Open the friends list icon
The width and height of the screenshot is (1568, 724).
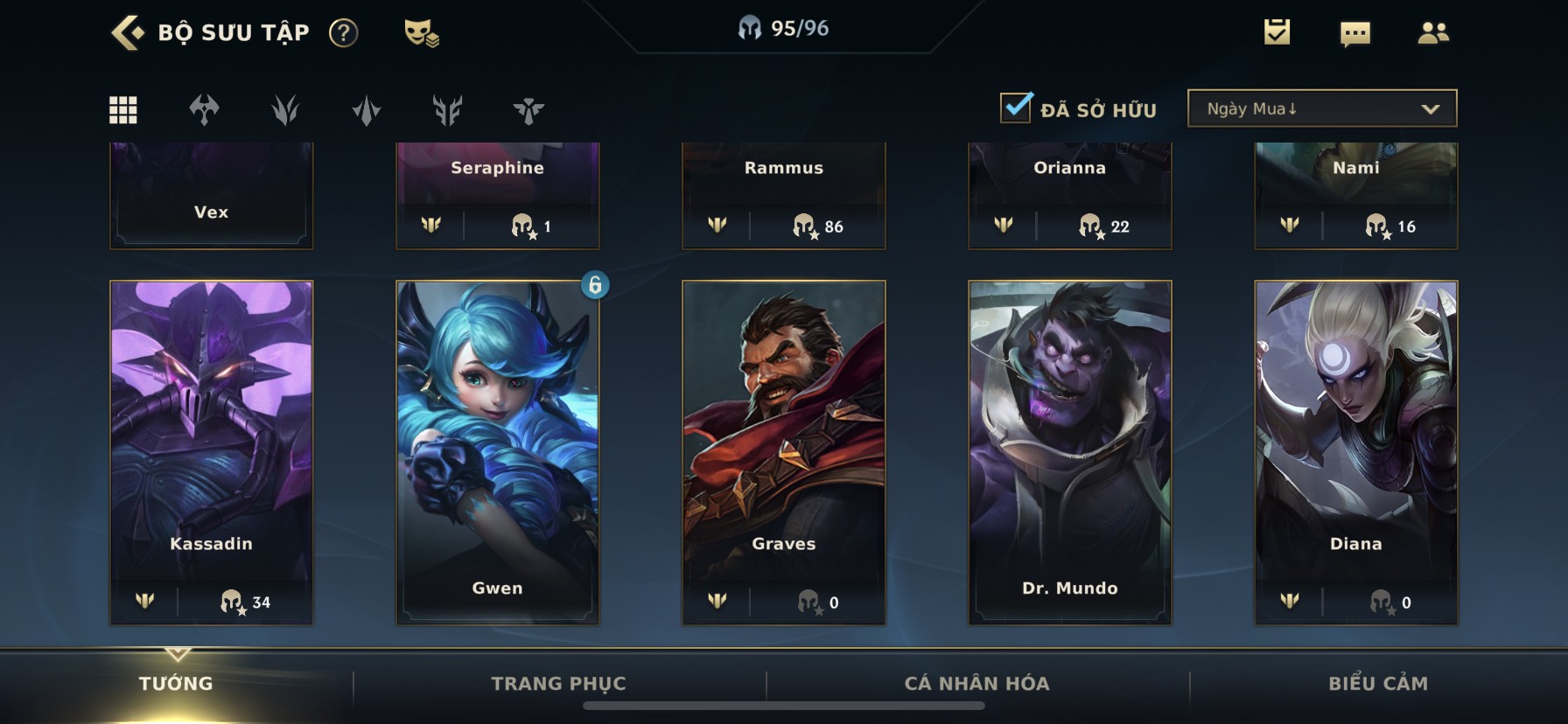coord(1432,33)
